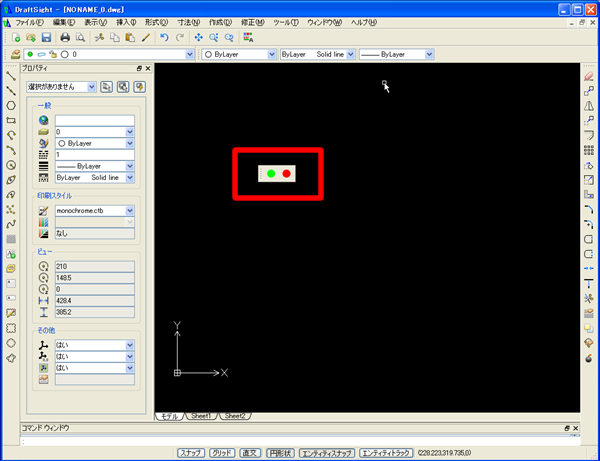The height and width of the screenshot is (461, 600).
Task: Save the drawing with floppy icon
Action: [x=46, y=37]
